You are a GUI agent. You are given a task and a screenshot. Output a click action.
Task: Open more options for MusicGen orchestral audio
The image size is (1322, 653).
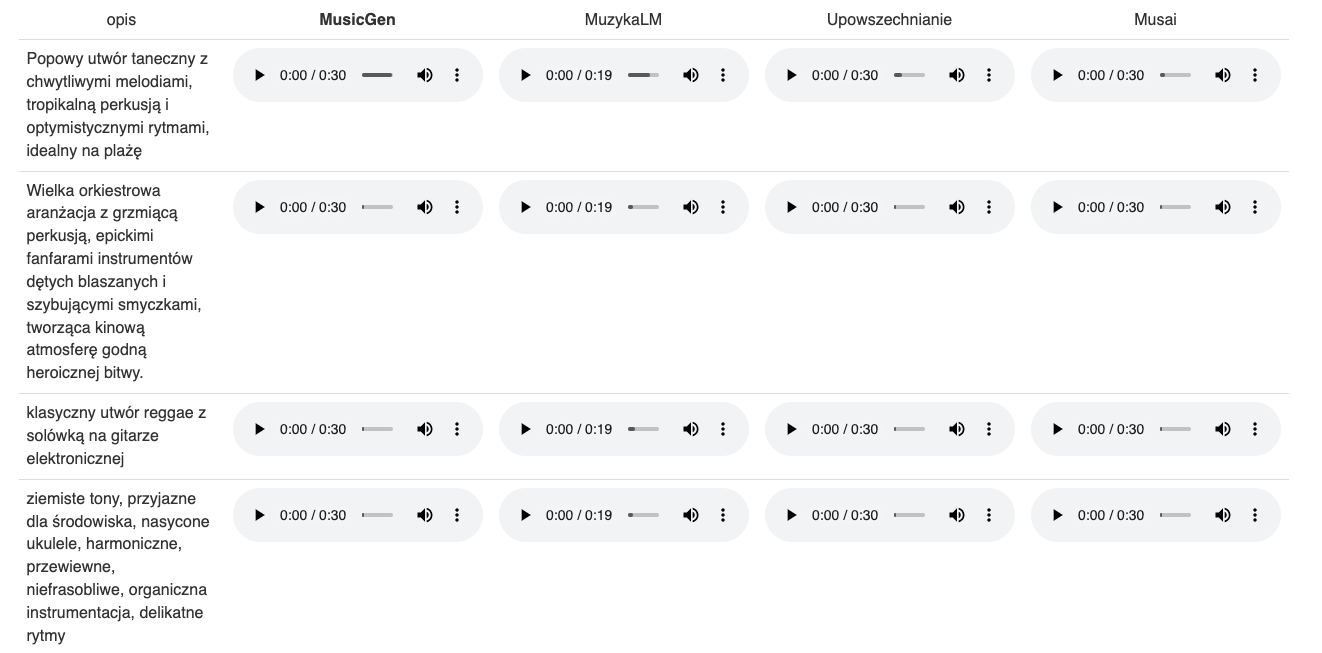457,207
